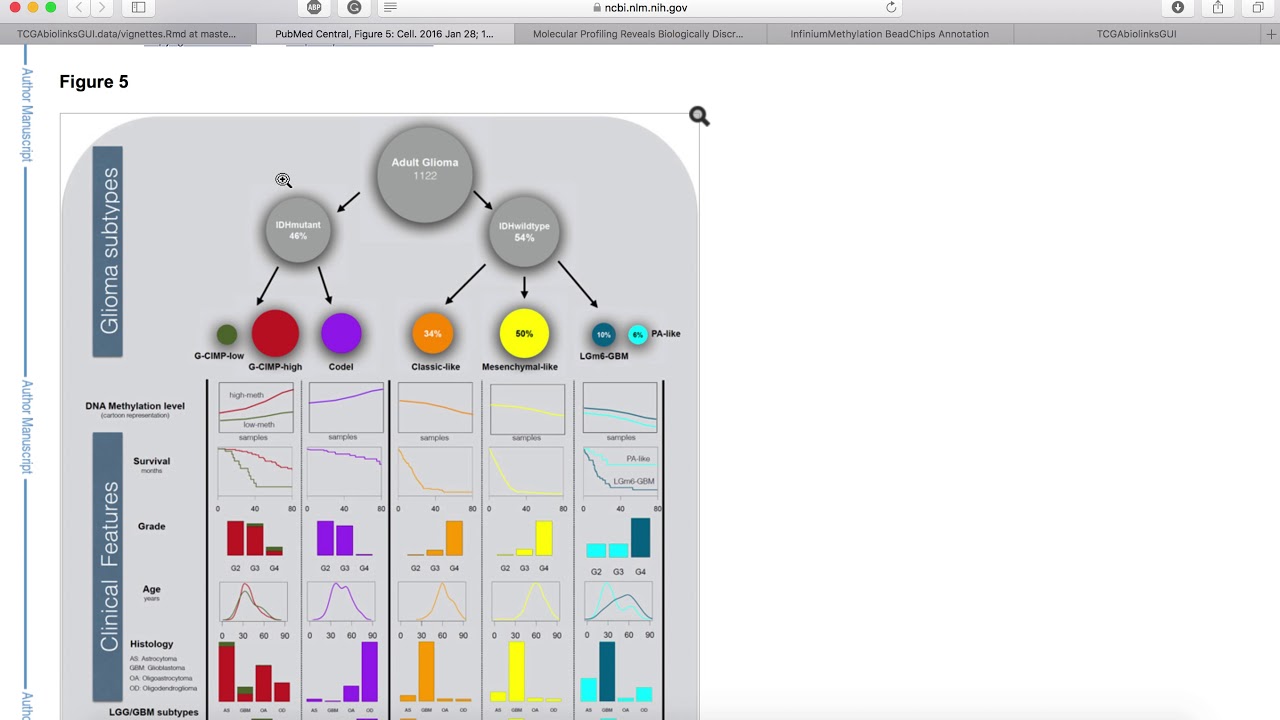This screenshot has width=1280, height=720.
Task: Open the Adblock Plus extension
Action: 314,8
